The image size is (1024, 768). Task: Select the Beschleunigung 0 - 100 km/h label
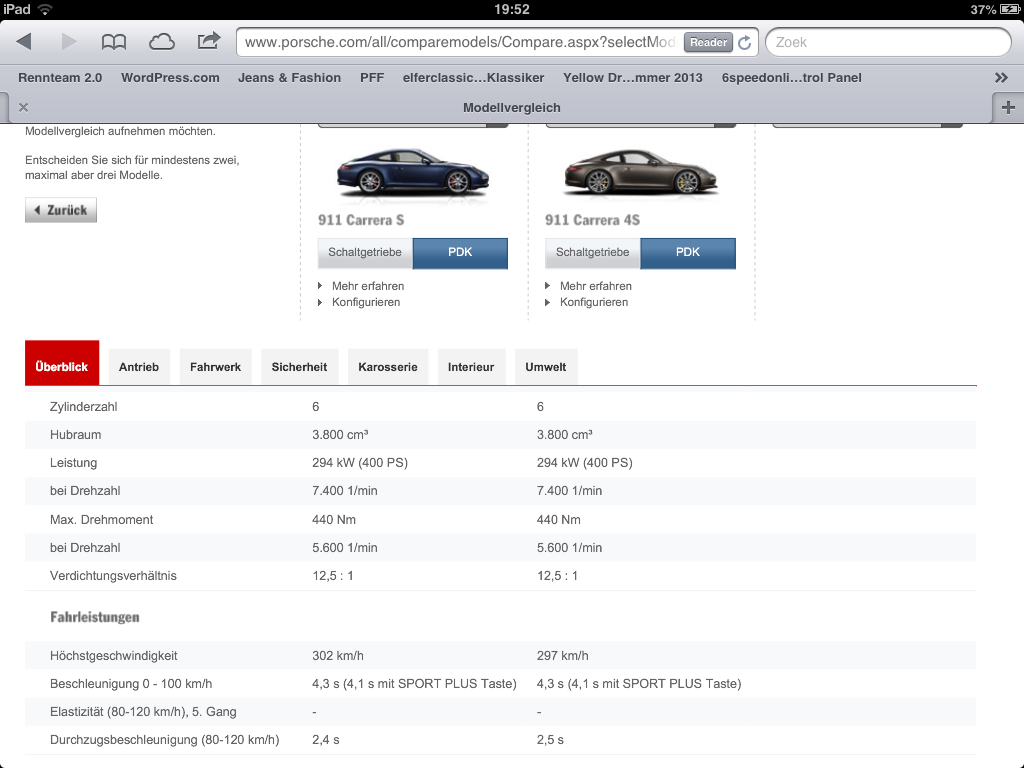[x=131, y=684]
